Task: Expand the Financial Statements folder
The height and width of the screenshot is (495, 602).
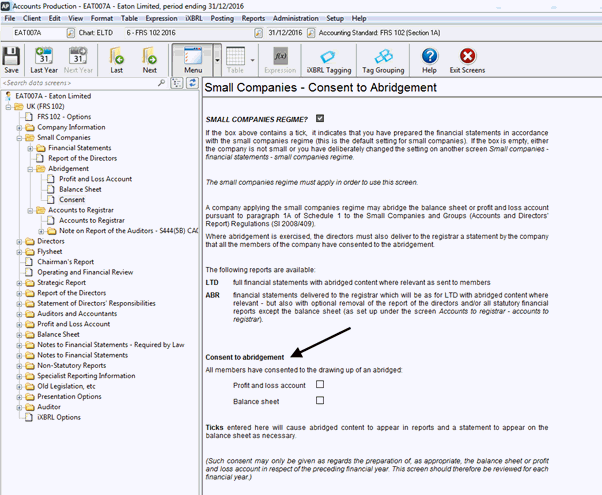Action: pos(30,148)
